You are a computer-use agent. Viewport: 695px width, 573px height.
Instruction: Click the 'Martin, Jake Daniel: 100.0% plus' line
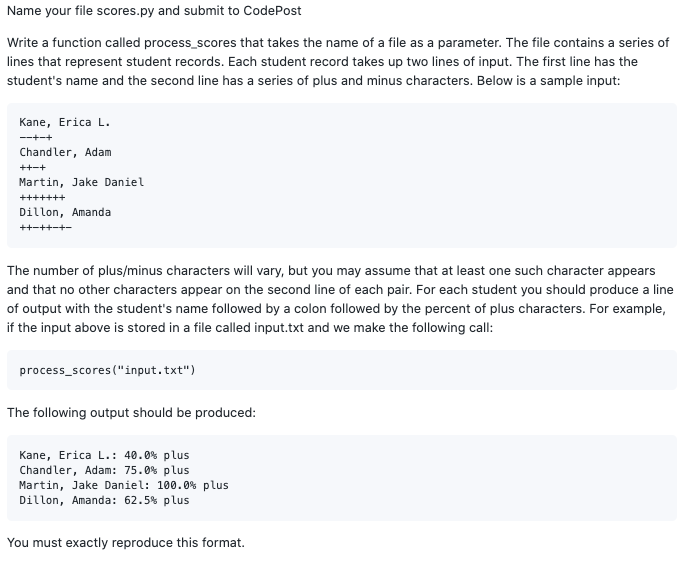(x=124, y=486)
